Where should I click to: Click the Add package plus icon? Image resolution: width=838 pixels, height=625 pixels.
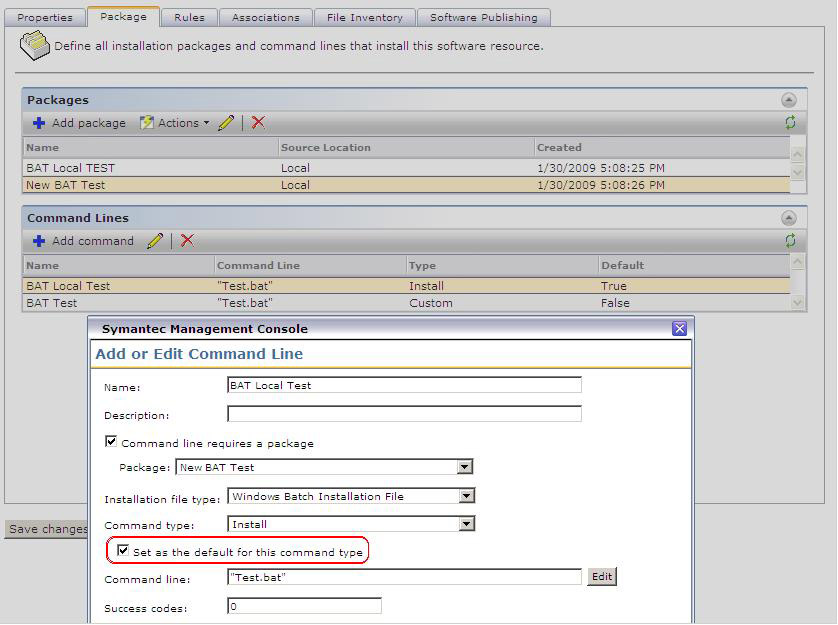coord(39,123)
